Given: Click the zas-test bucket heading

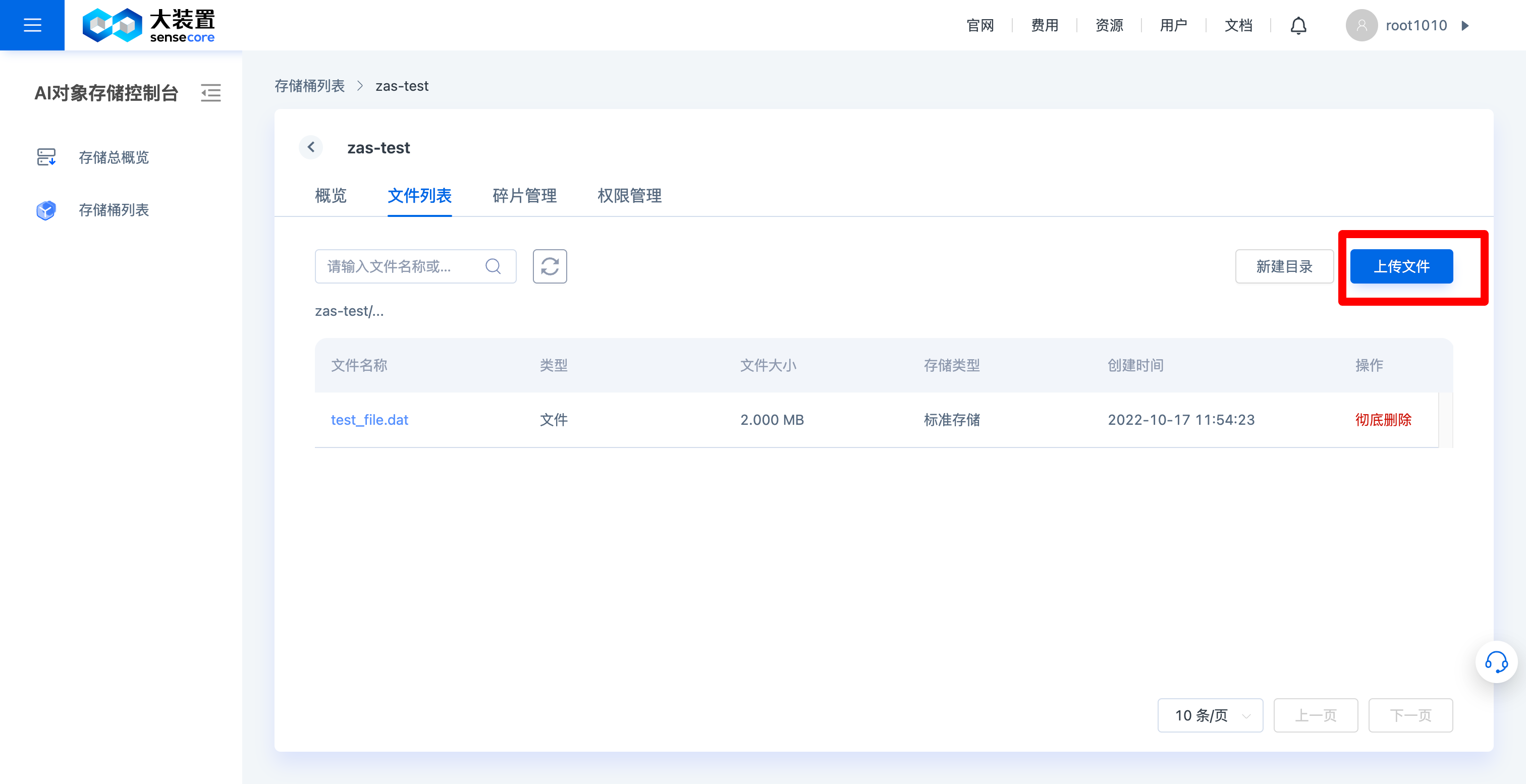Looking at the screenshot, I should pos(378,147).
